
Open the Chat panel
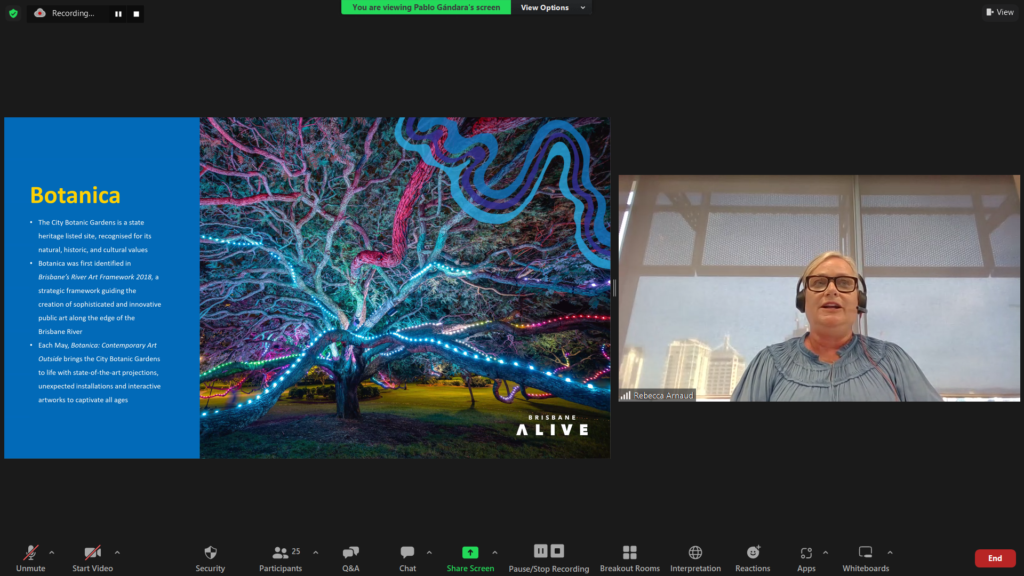tap(407, 553)
